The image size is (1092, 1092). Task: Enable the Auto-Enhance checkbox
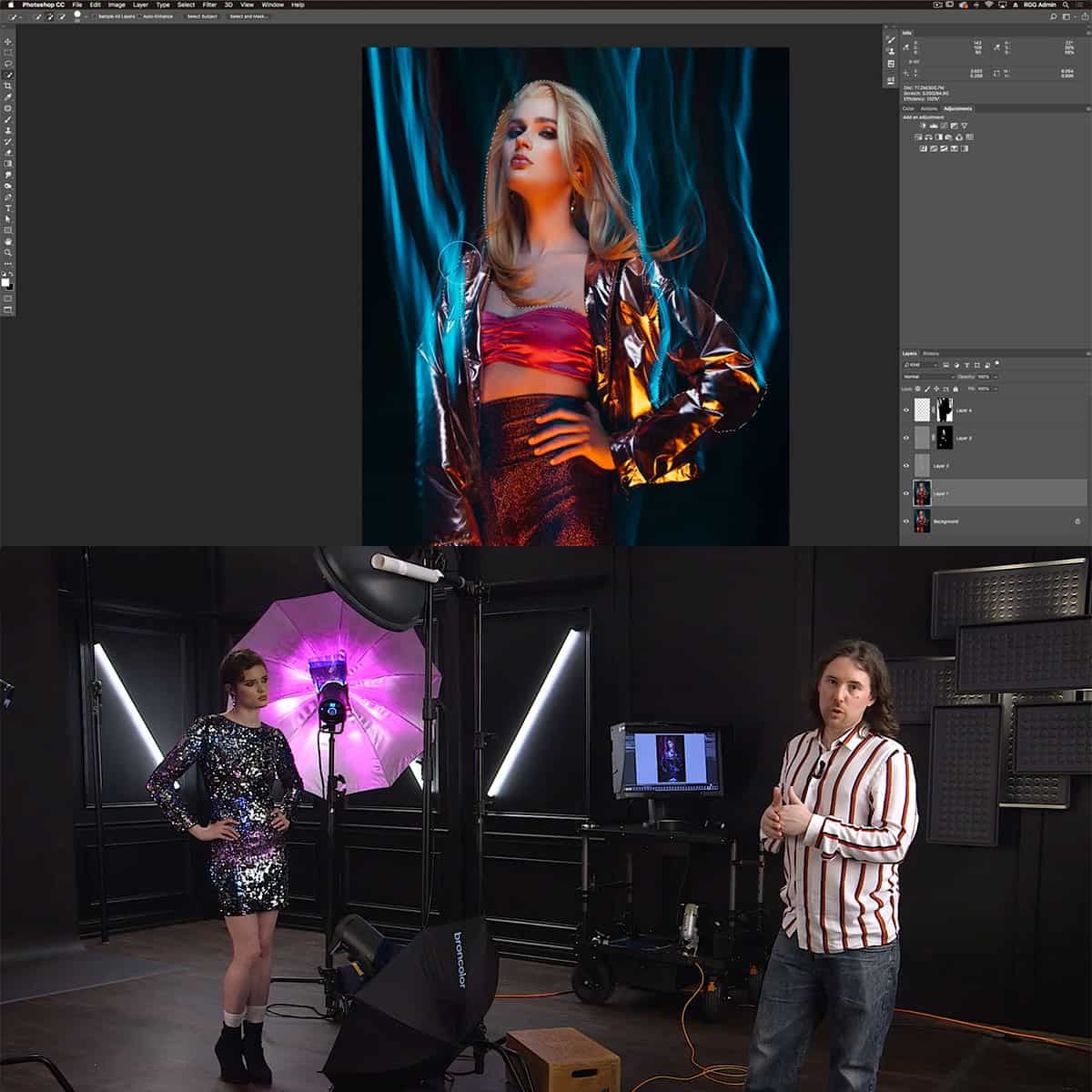pos(138,15)
